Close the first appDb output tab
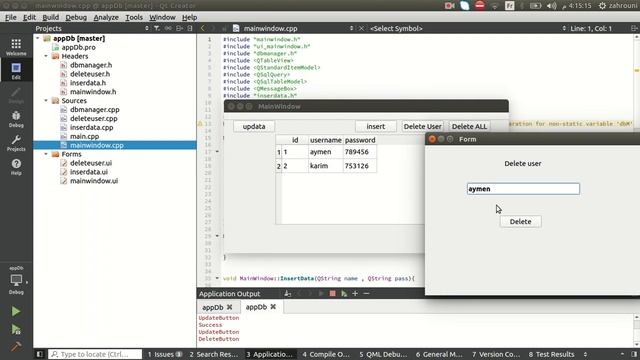Screen dimensions: 640x360 click(229, 307)
